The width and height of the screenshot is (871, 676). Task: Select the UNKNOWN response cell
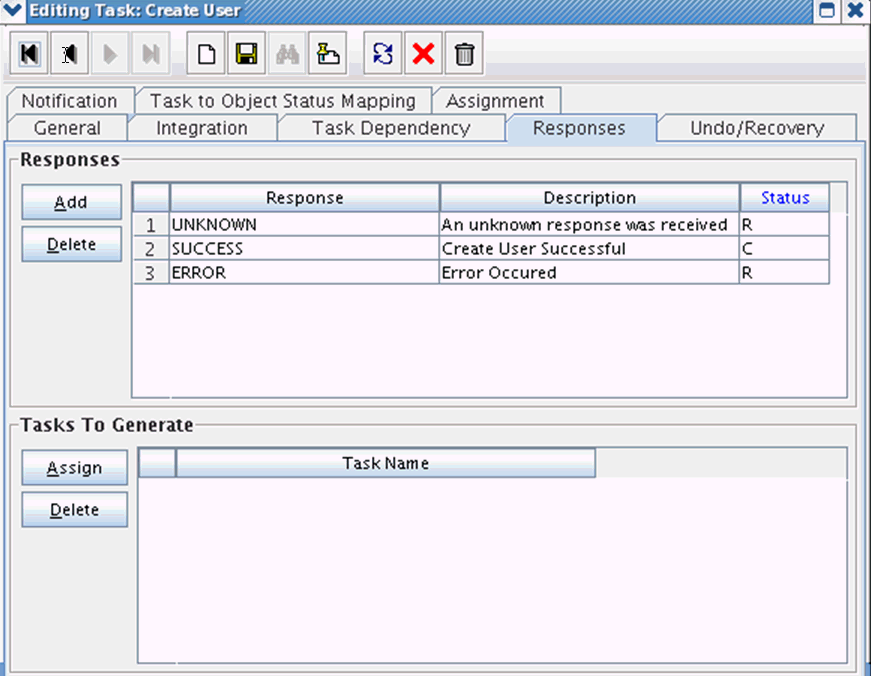pyautogui.click(x=304, y=225)
